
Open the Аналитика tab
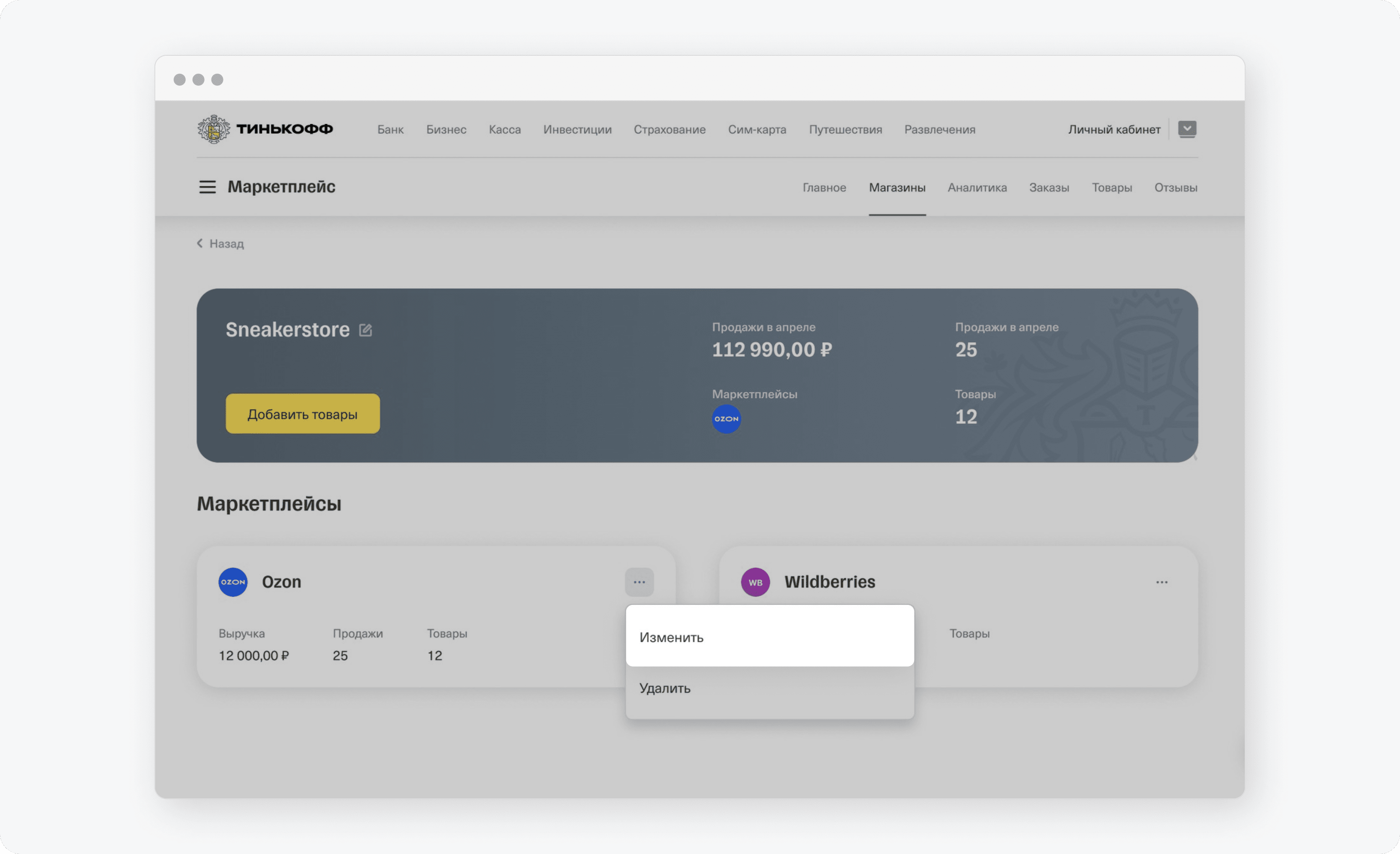977,187
